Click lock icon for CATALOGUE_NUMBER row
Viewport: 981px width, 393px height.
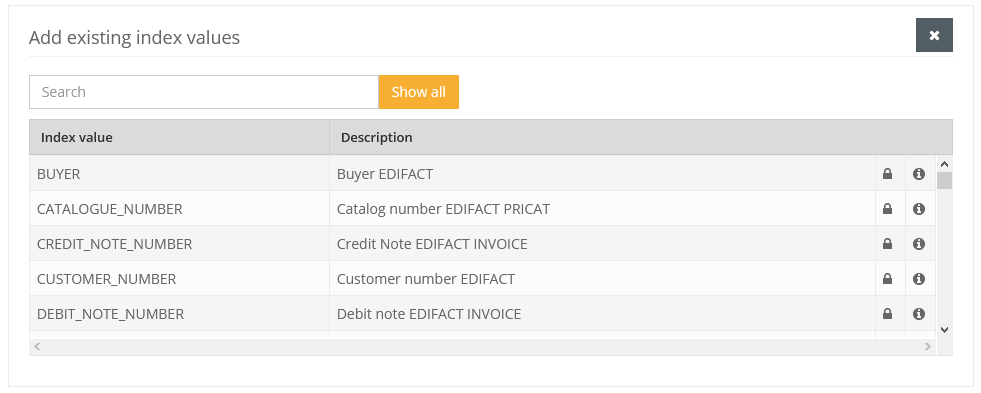click(x=887, y=208)
